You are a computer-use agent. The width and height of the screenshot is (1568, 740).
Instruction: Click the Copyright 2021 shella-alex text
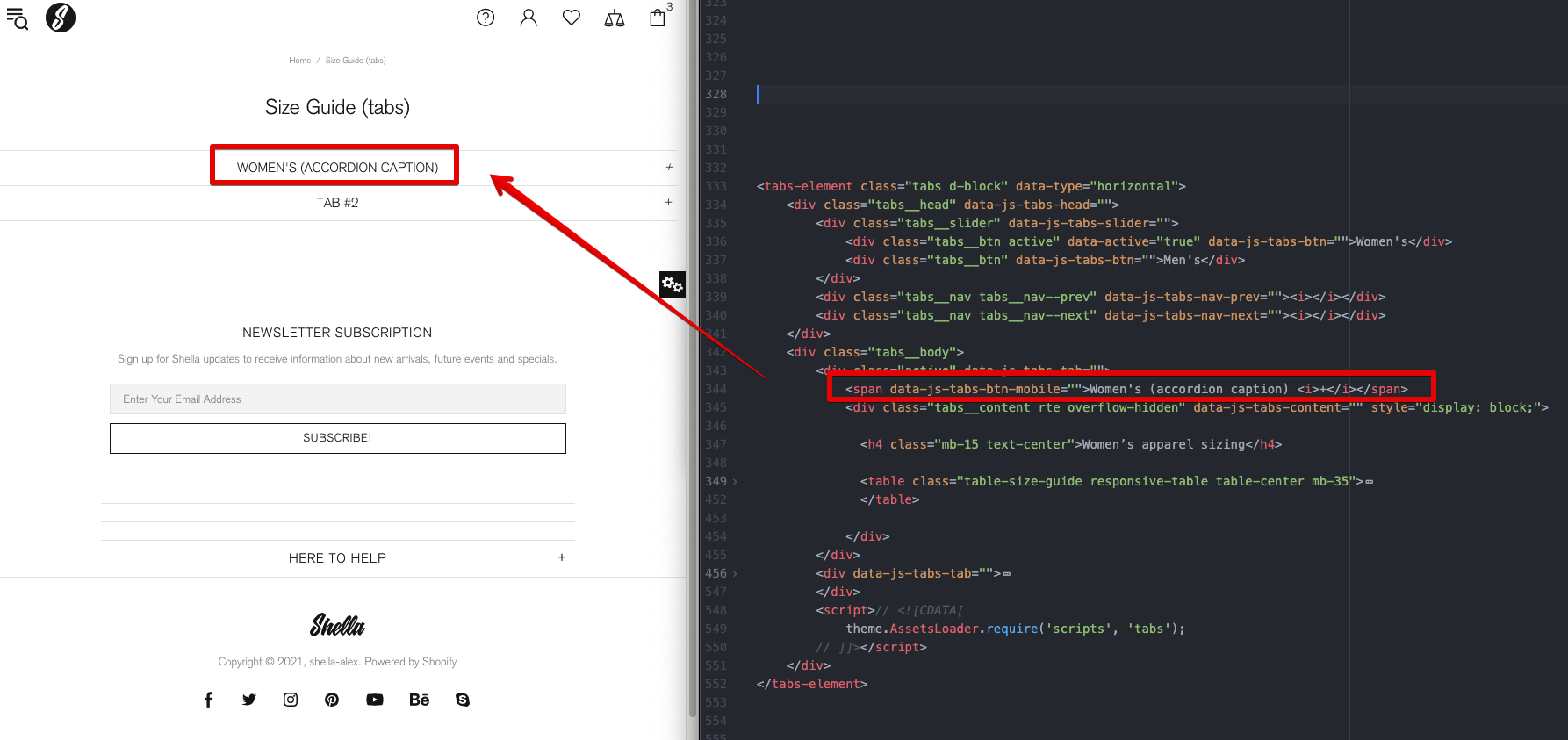(337, 662)
